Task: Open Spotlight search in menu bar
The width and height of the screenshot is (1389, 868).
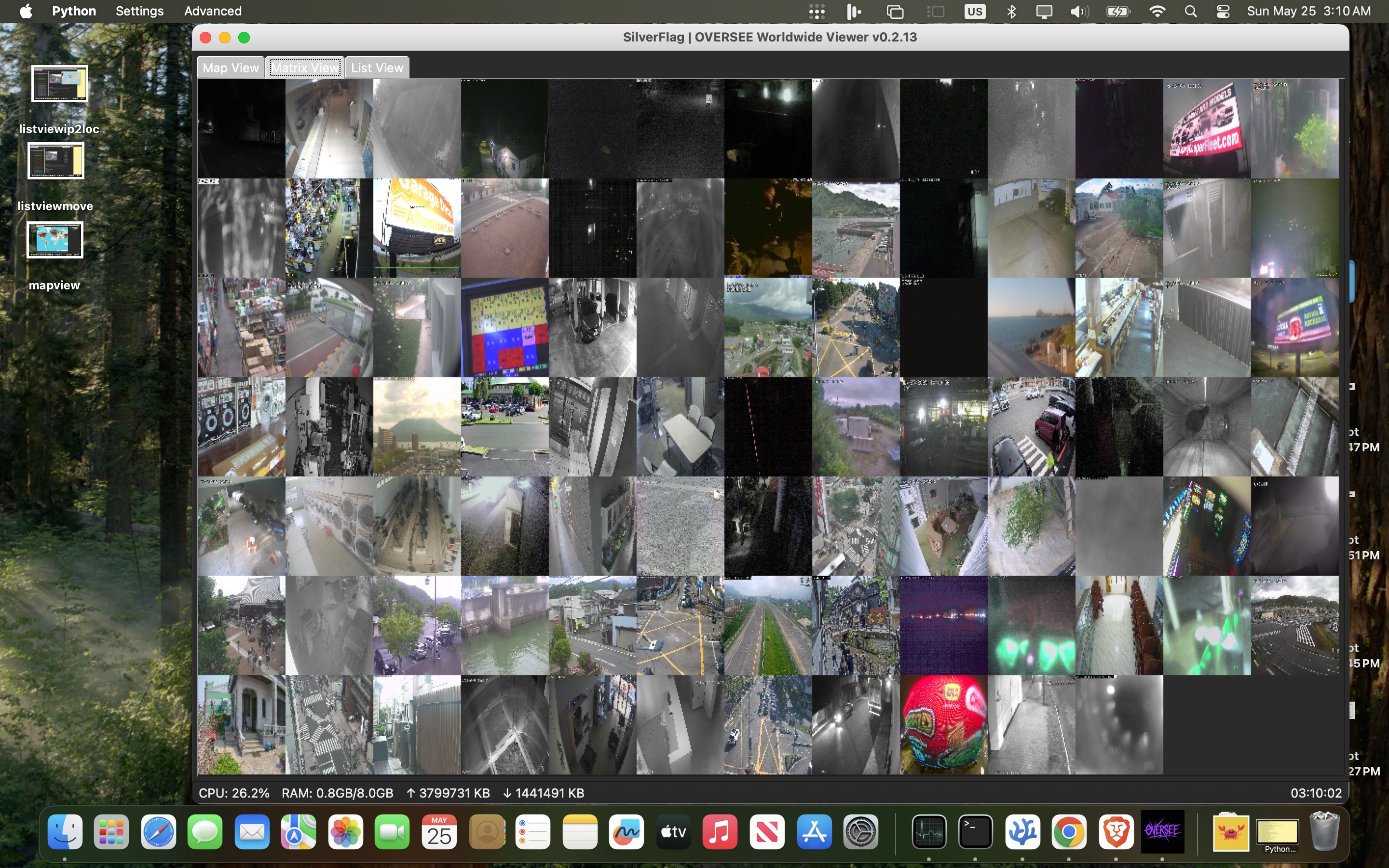Action: (1191, 12)
